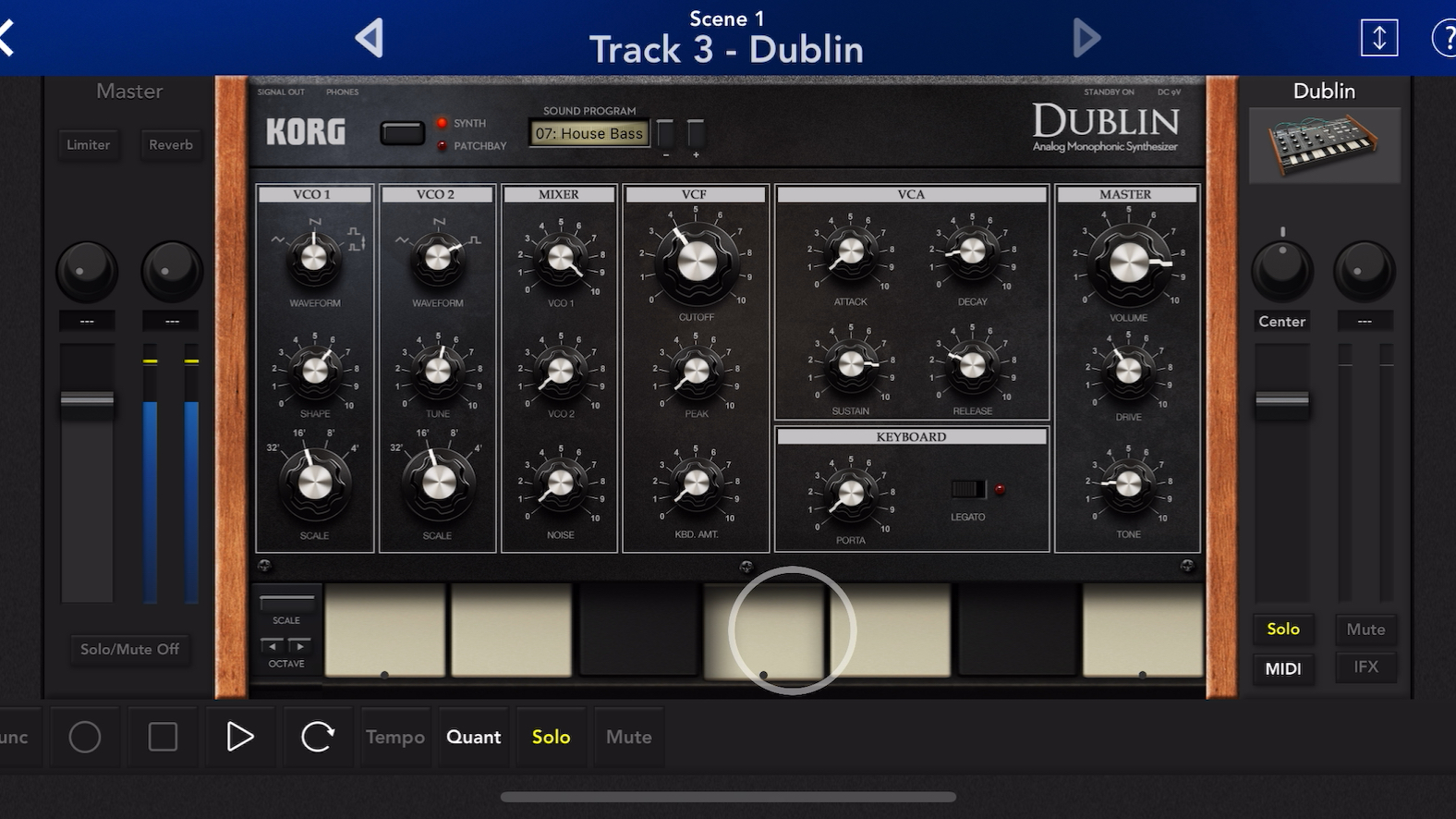Click the Solo/Mute Off button
1456x819 pixels.
point(129,649)
